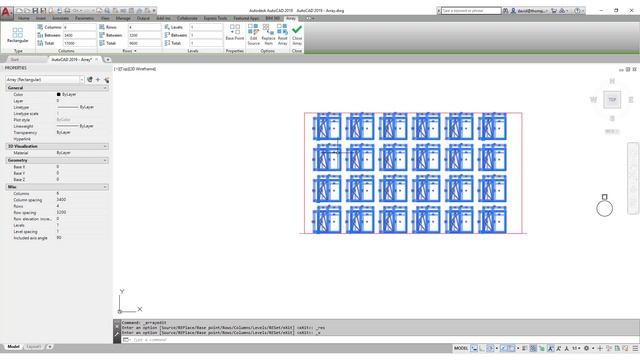Click the Color ByLayer black swatch
This screenshot has height=360, width=640.
click(x=58, y=94)
